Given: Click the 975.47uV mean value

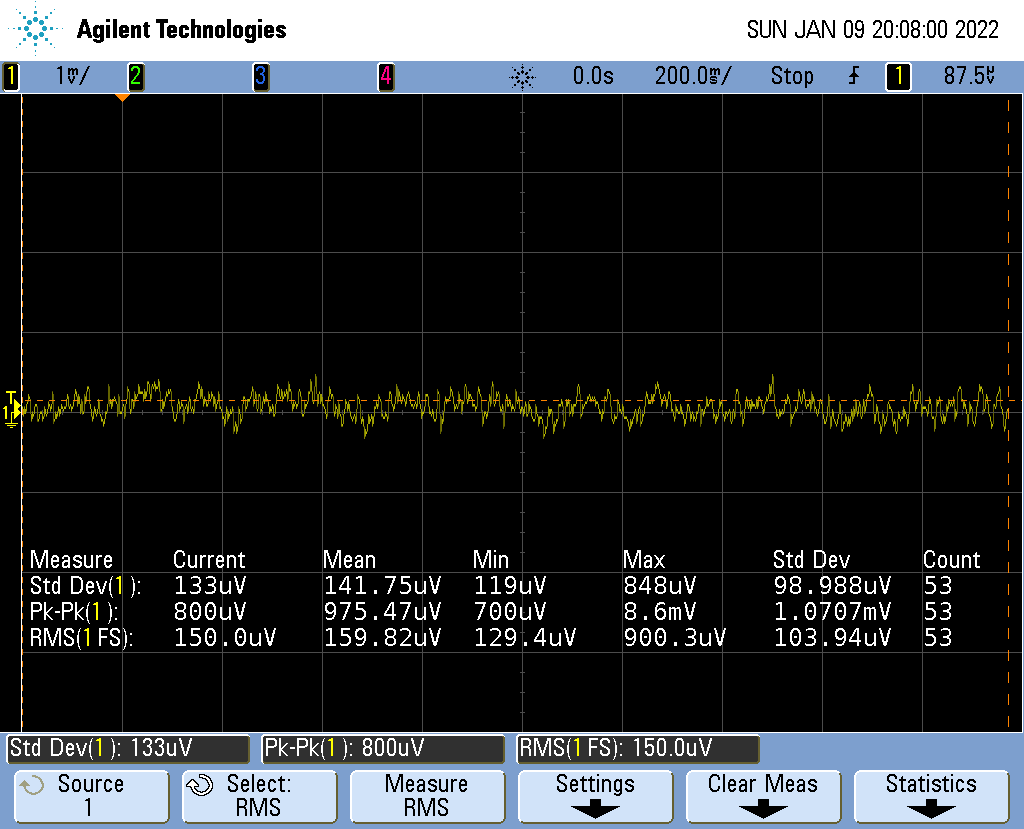Looking at the screenshot, I should click(x=383, y=611).
